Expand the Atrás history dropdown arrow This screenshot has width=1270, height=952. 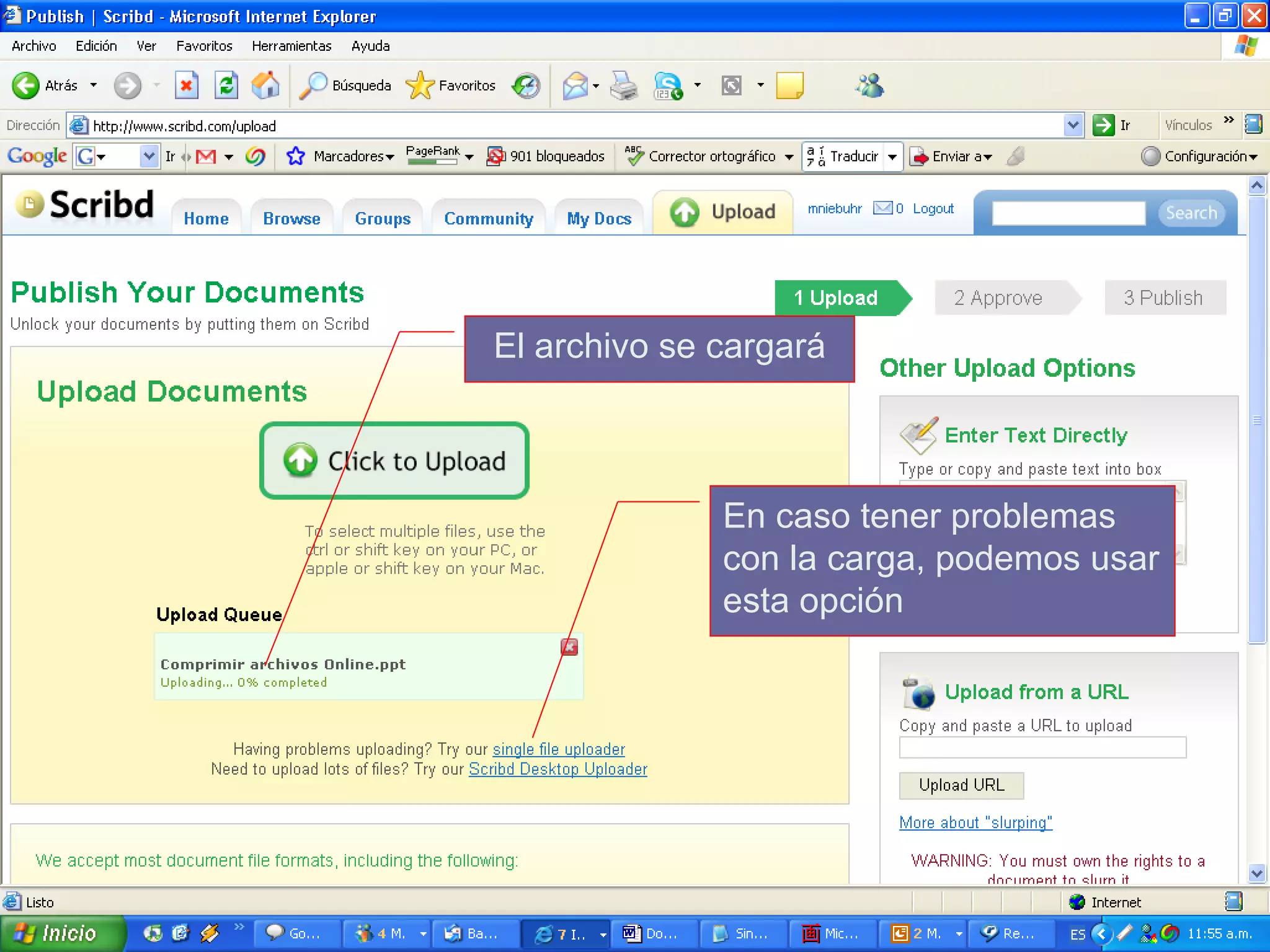coord(94,86)
